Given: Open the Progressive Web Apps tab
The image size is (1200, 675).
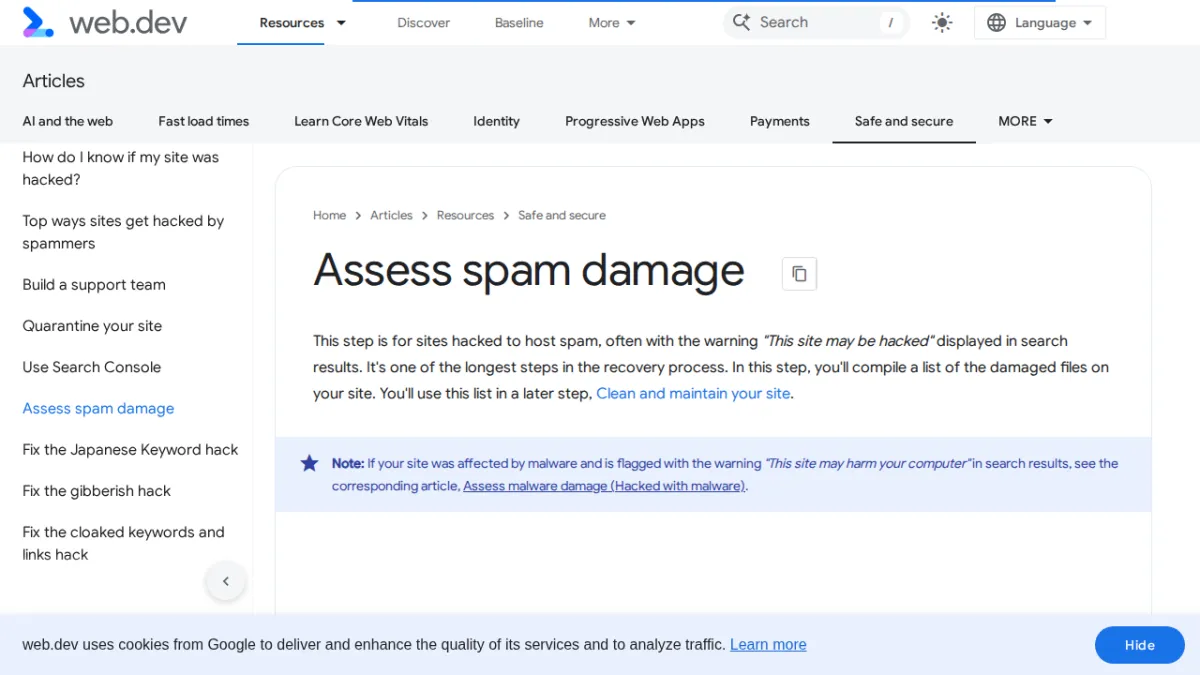Looking at the screenshot, I should [x=635, y=121].
